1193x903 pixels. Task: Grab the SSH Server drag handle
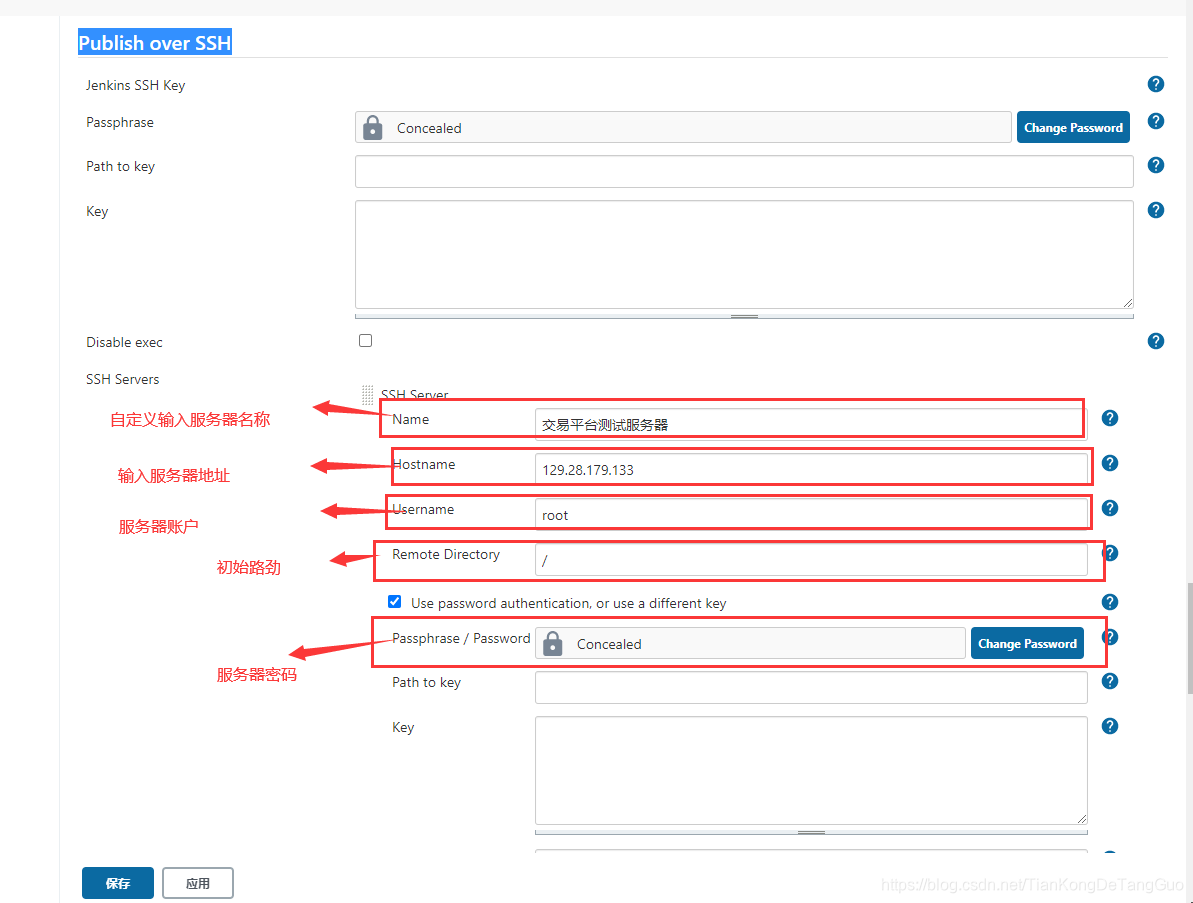(x=367, y=394)
